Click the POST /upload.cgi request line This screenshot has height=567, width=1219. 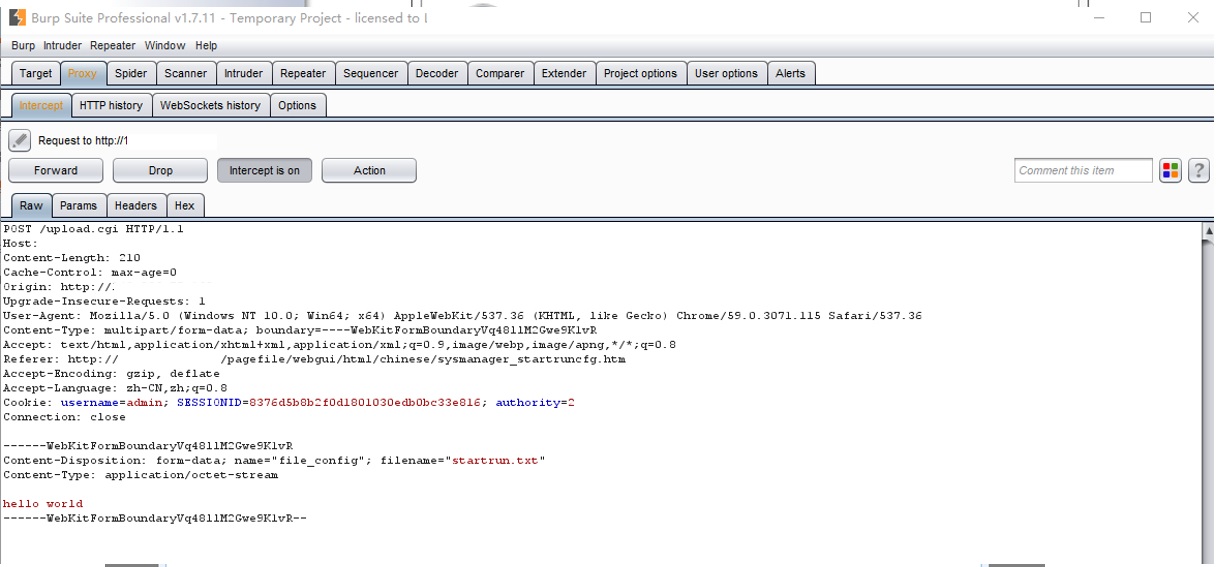93,229
